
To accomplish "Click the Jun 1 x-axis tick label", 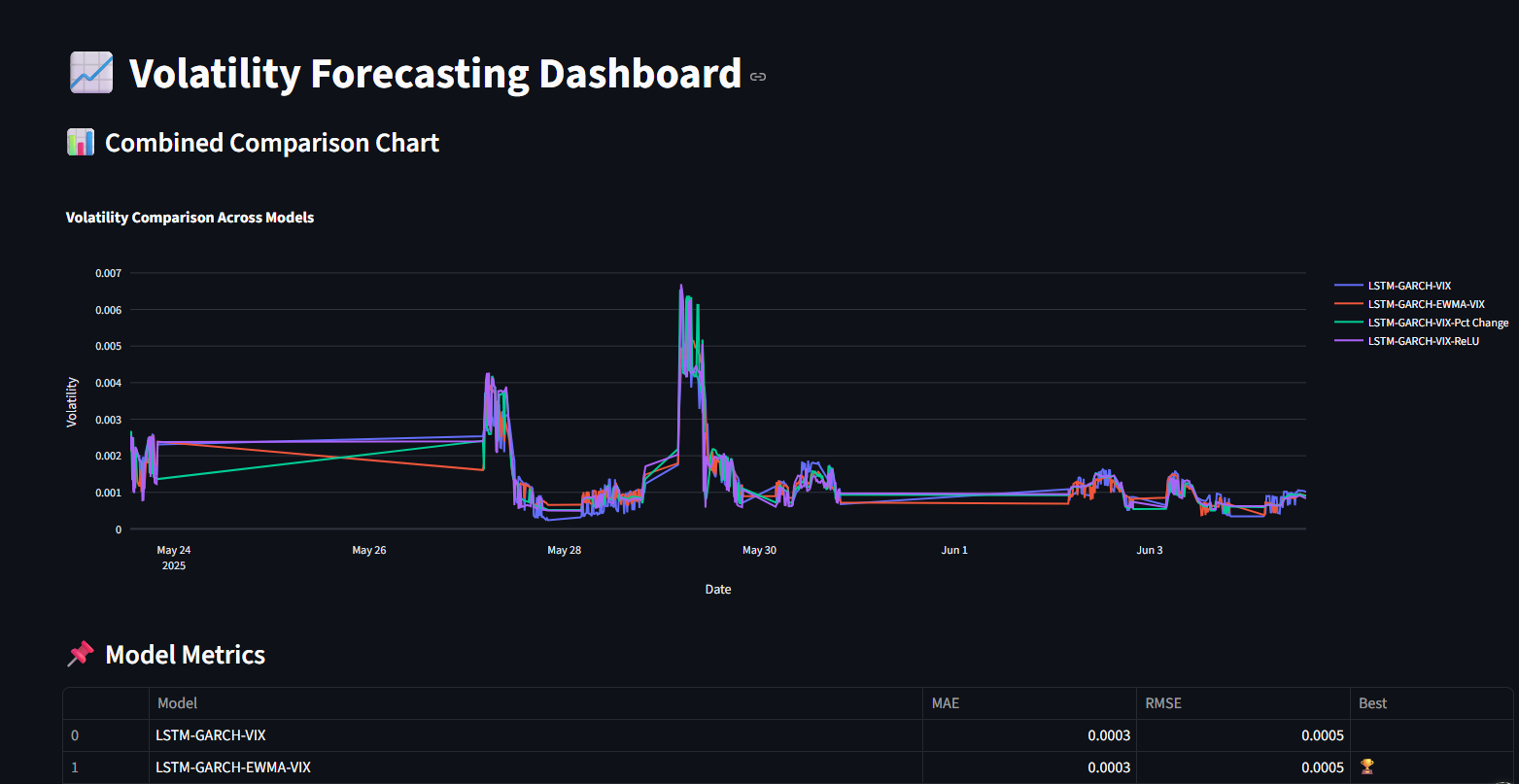I will (954, 550).
